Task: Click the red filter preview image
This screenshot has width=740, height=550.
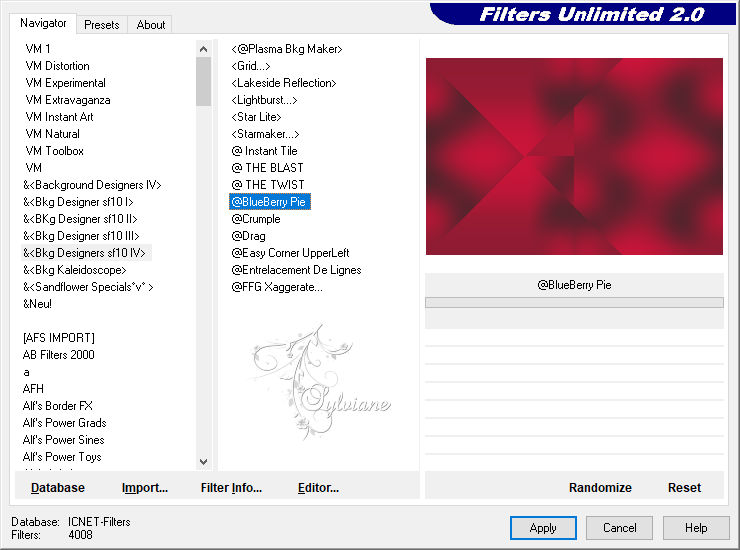Action: pyautogui.click(x=574, y=156)
